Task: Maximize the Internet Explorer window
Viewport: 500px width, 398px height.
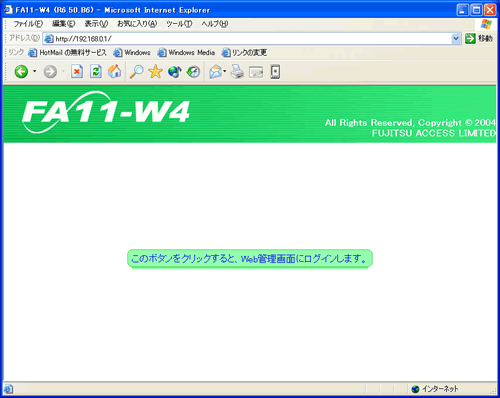Action: click(476, 10)
